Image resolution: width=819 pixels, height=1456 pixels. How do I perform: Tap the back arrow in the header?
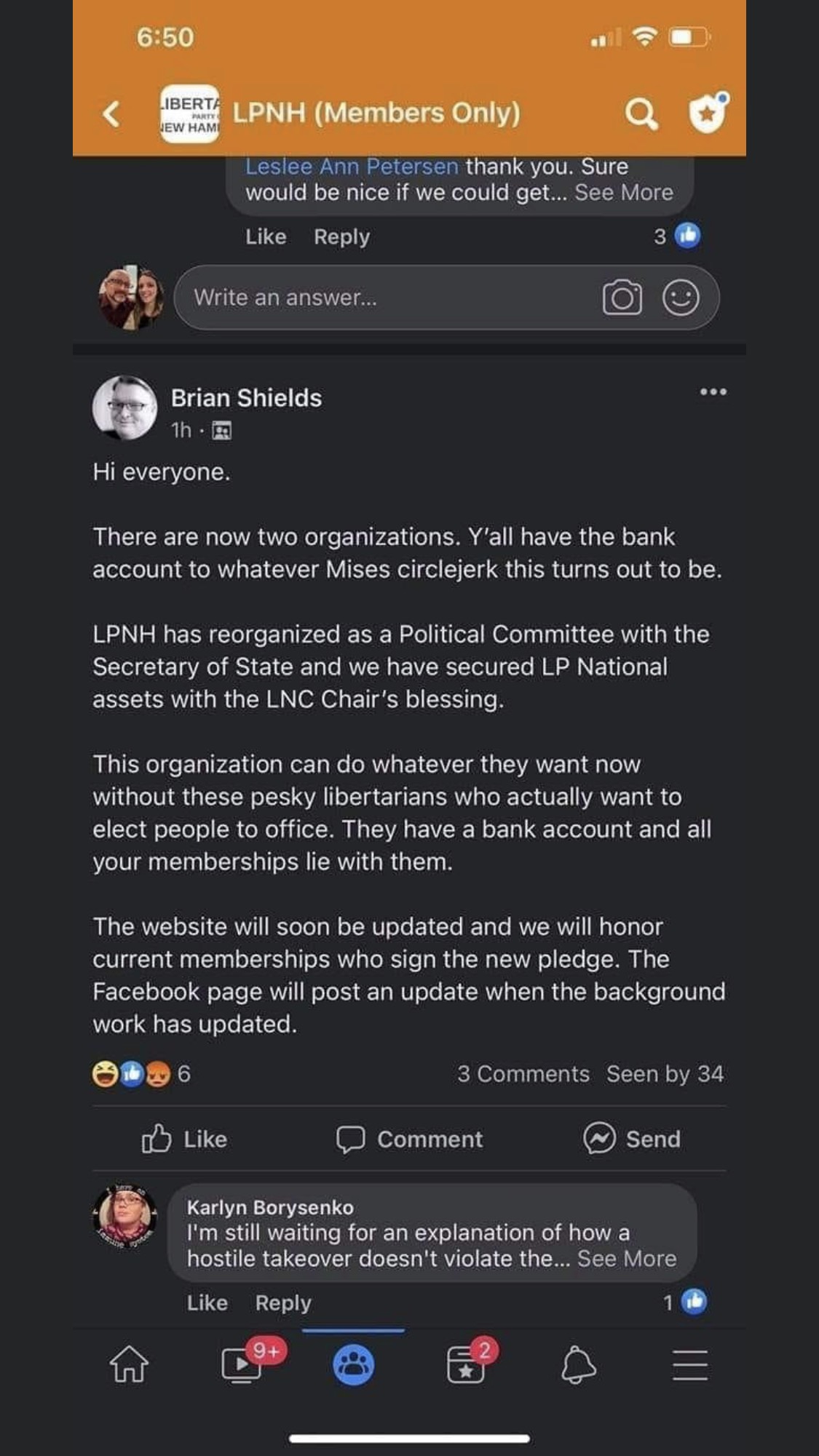111,114
